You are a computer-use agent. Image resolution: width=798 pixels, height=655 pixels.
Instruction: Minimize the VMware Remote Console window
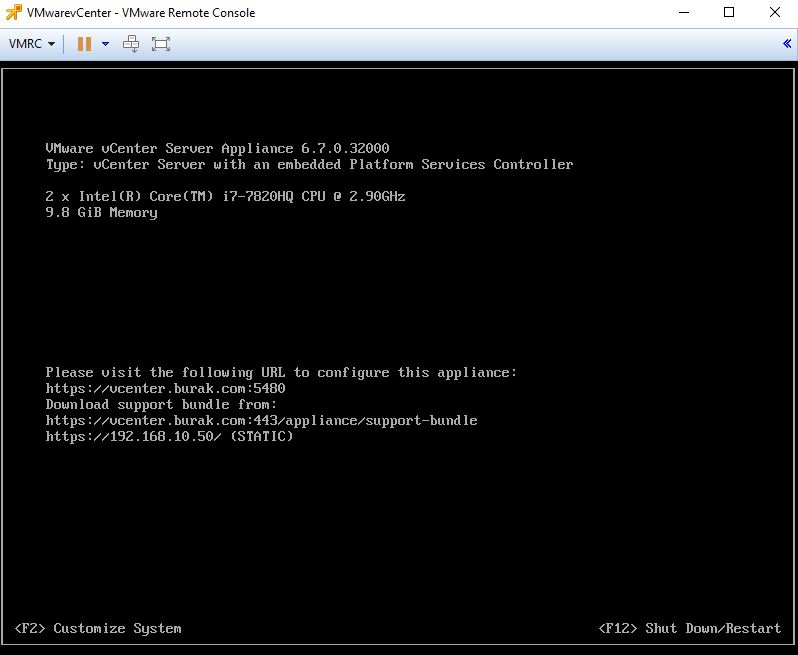tap(684, 13)
